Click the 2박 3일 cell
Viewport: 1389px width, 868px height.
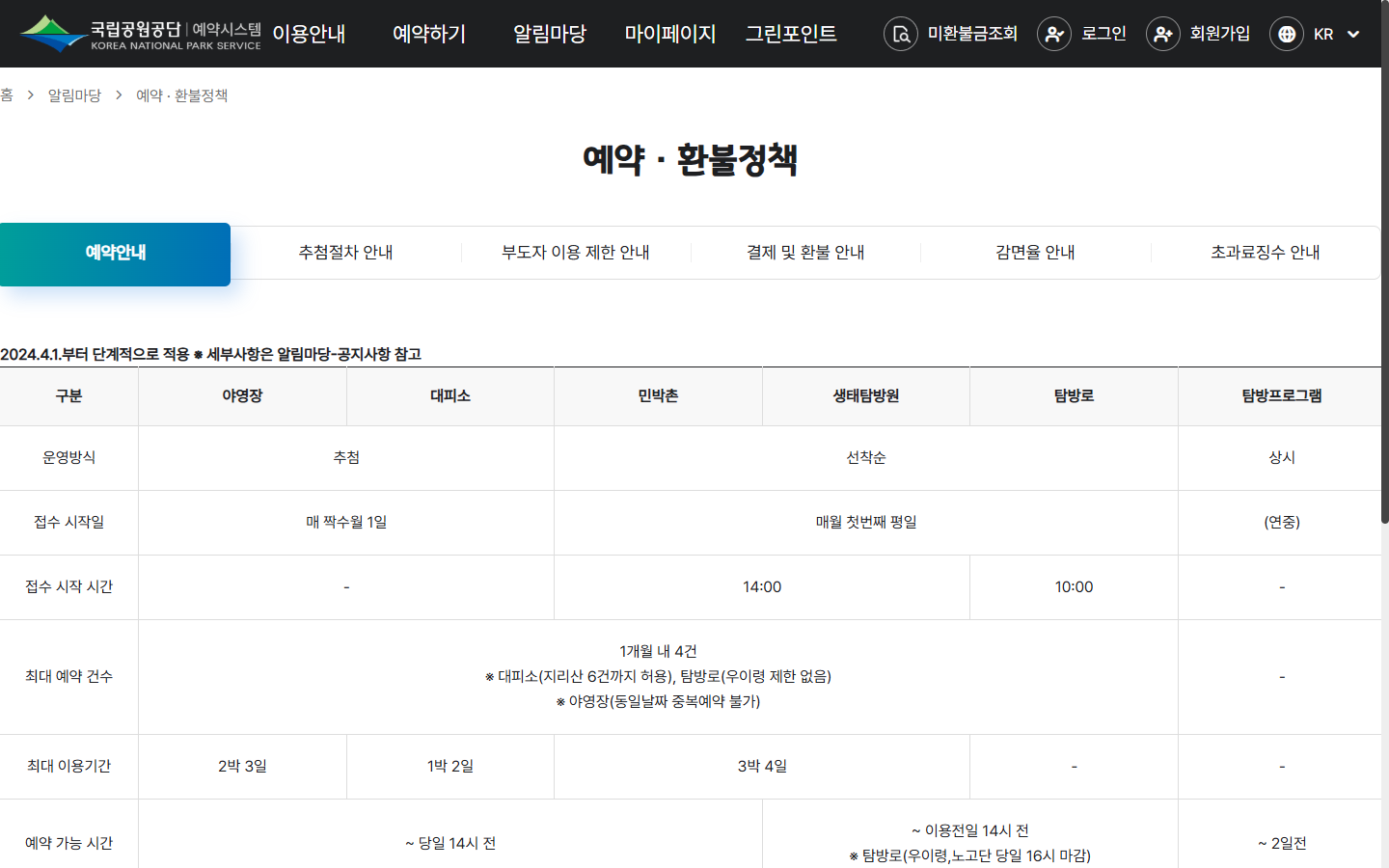242,767
